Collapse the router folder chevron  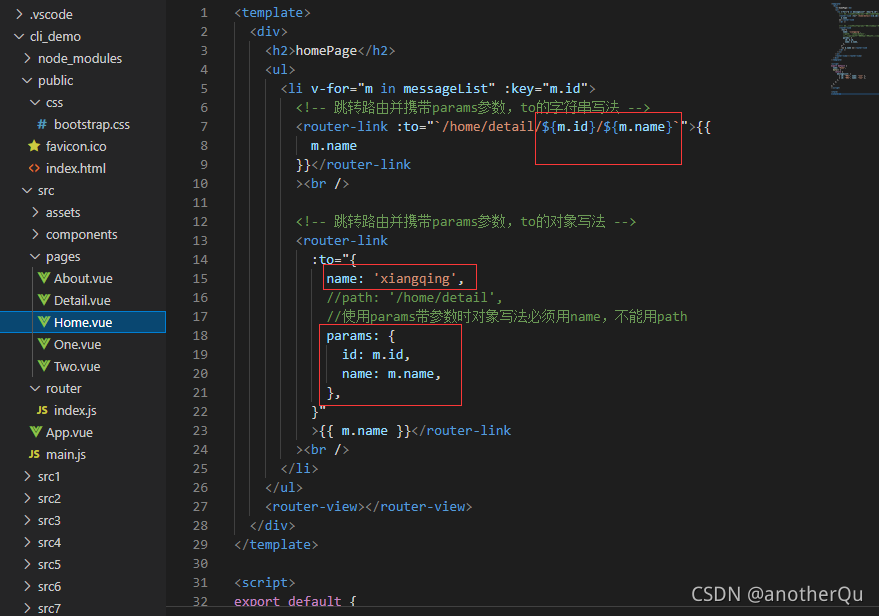tap(35, 388)
